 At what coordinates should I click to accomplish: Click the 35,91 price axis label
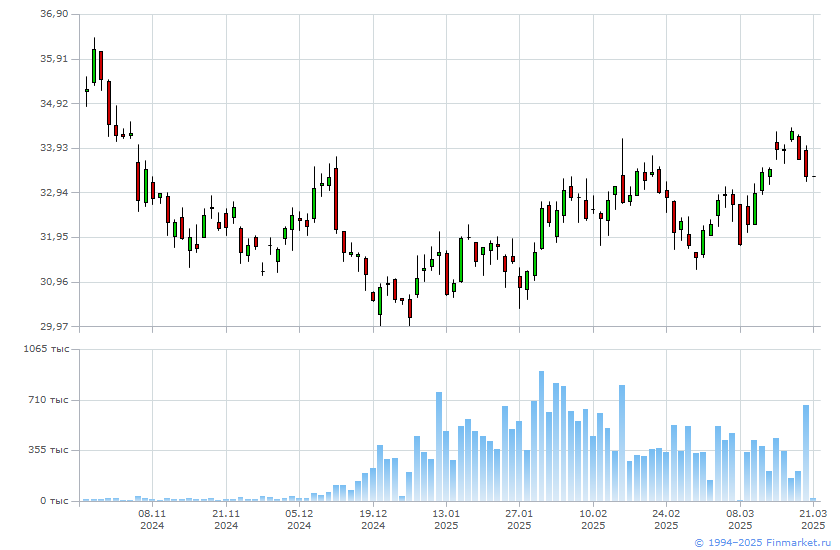coord(54,59)
